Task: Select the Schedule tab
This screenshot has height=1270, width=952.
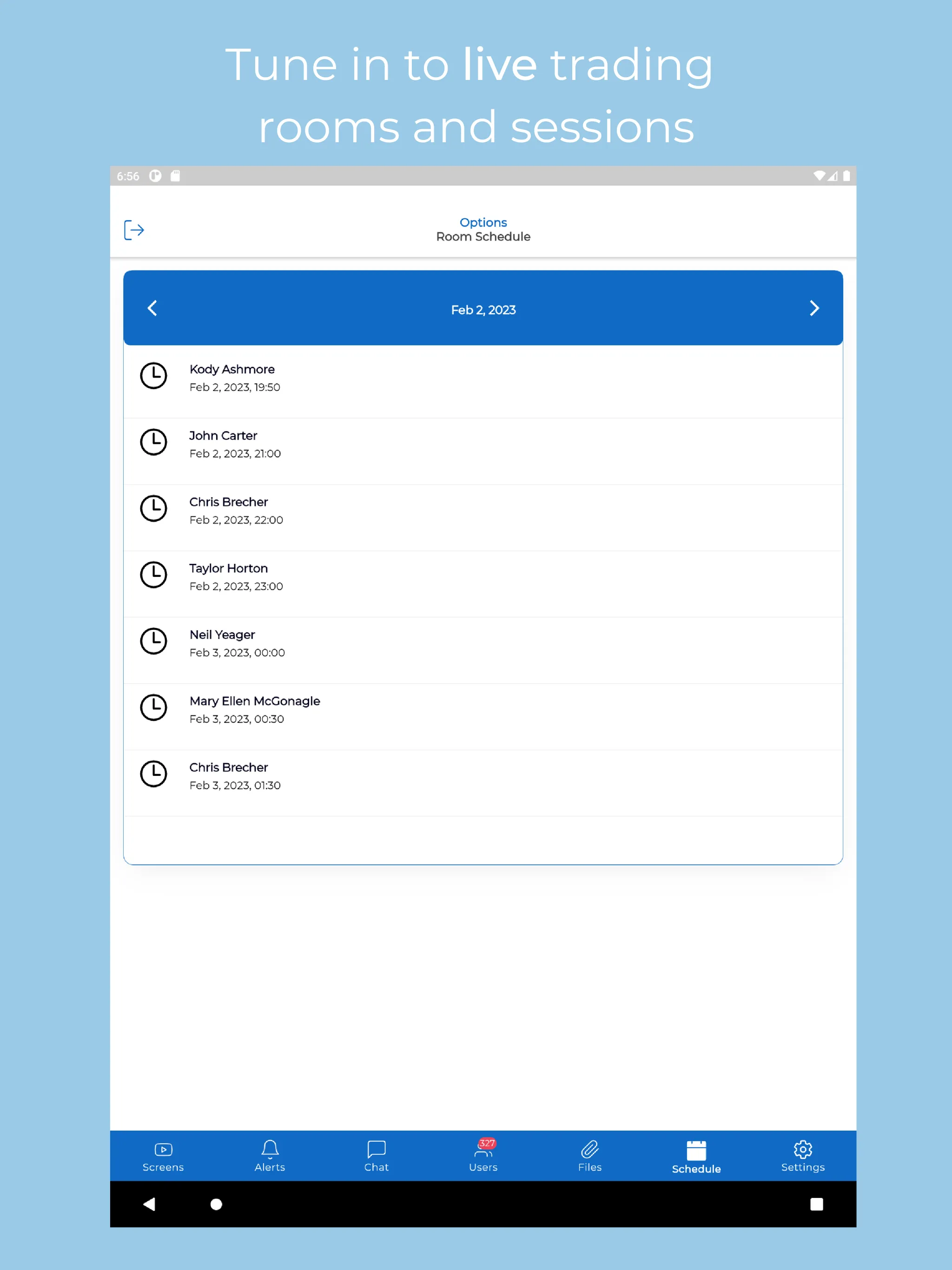Action: pyautogui.click(x=696, y=1156)
